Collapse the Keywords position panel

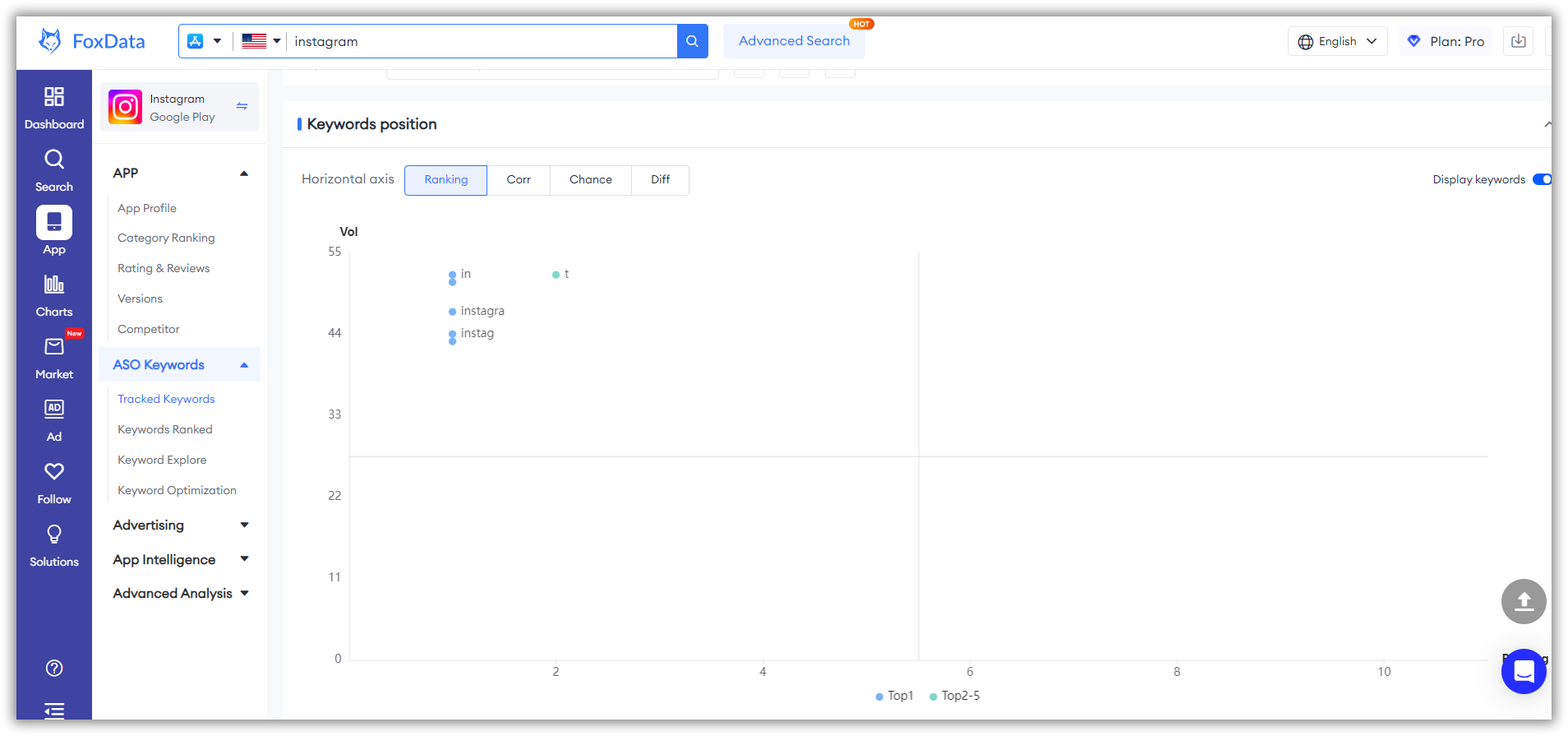[x=1547, y=124]
